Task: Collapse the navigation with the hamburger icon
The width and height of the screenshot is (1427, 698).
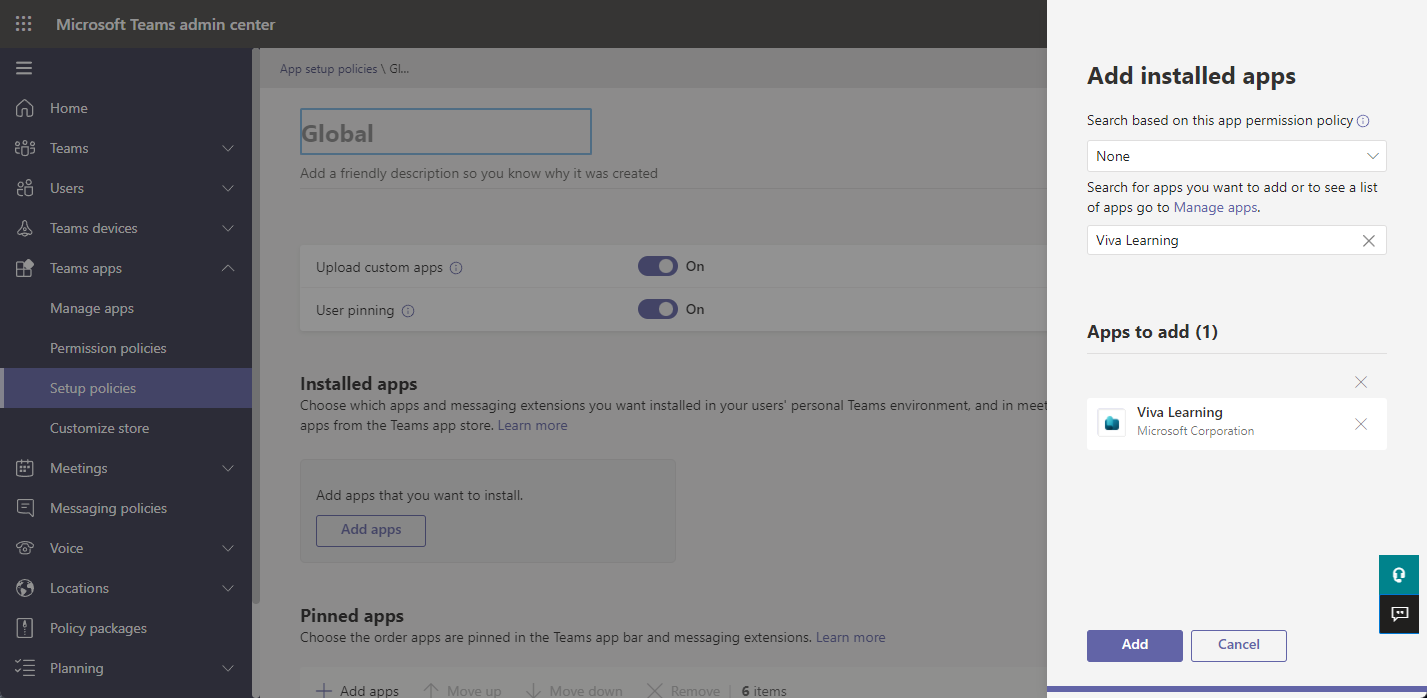Action: [x=24, y=67]
